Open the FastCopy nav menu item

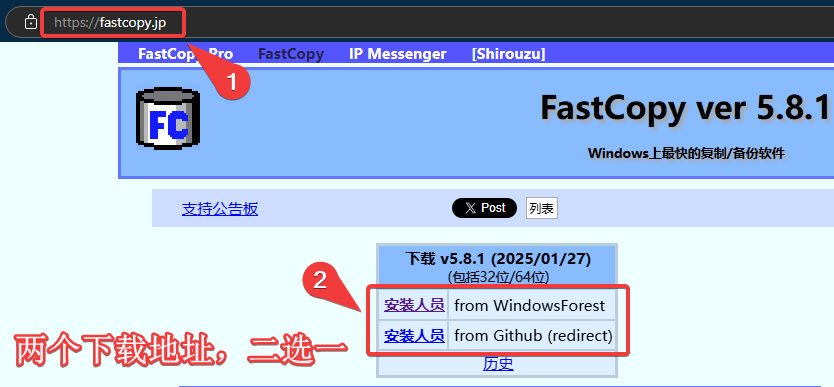[x=291, y=54]
